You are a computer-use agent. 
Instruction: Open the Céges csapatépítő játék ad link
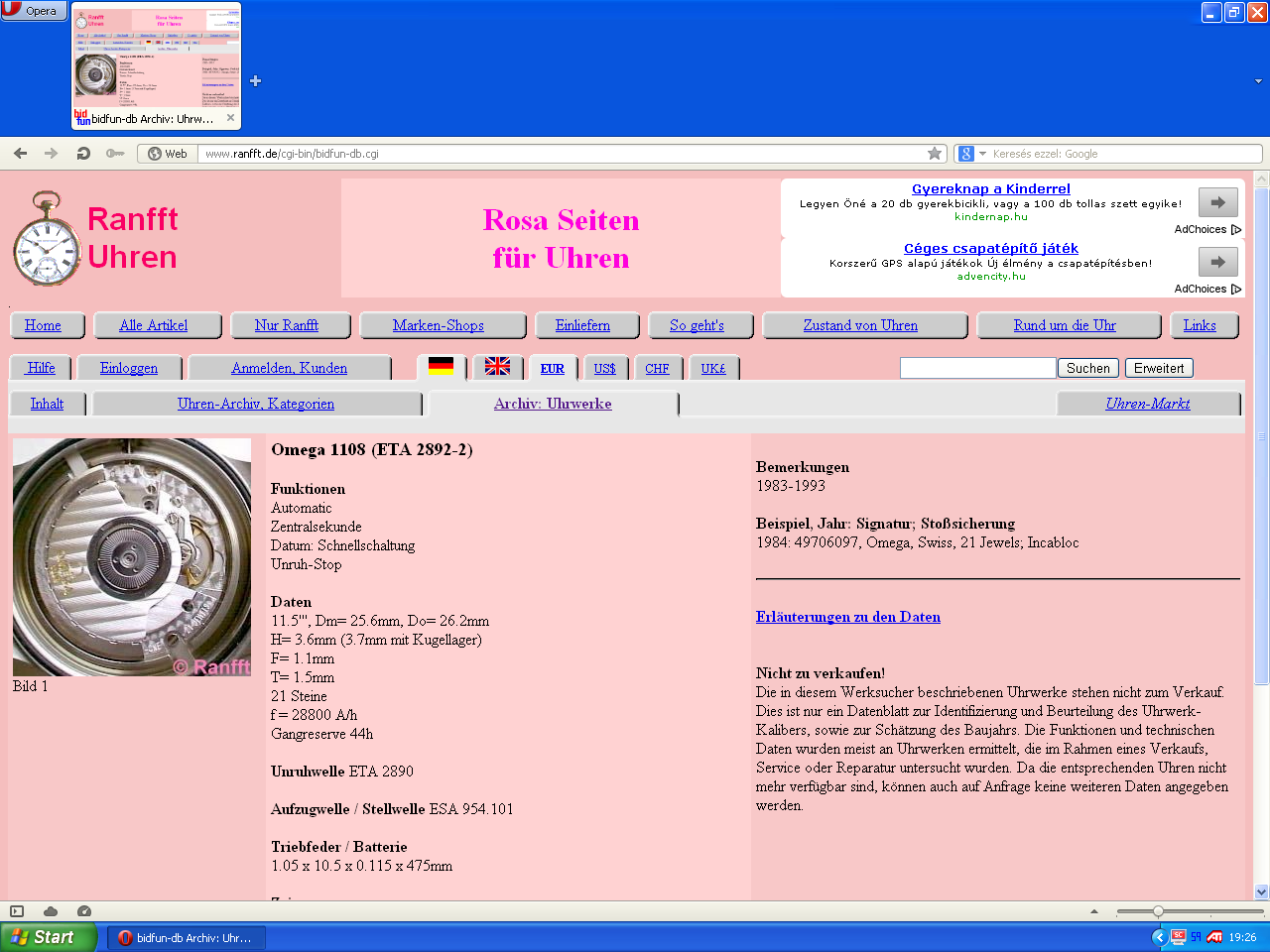tap(990, 248)
